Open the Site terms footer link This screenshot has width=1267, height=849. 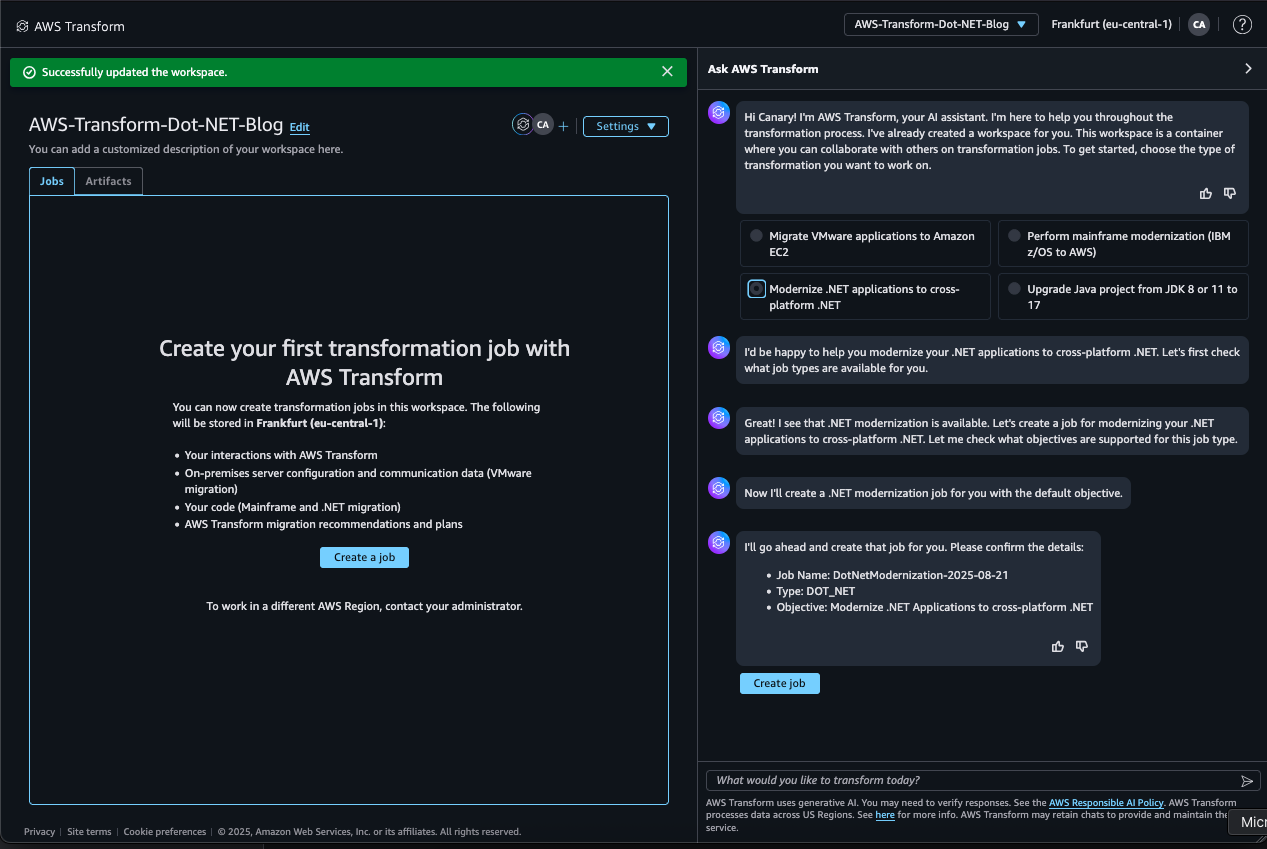click(x=89, y=832)
